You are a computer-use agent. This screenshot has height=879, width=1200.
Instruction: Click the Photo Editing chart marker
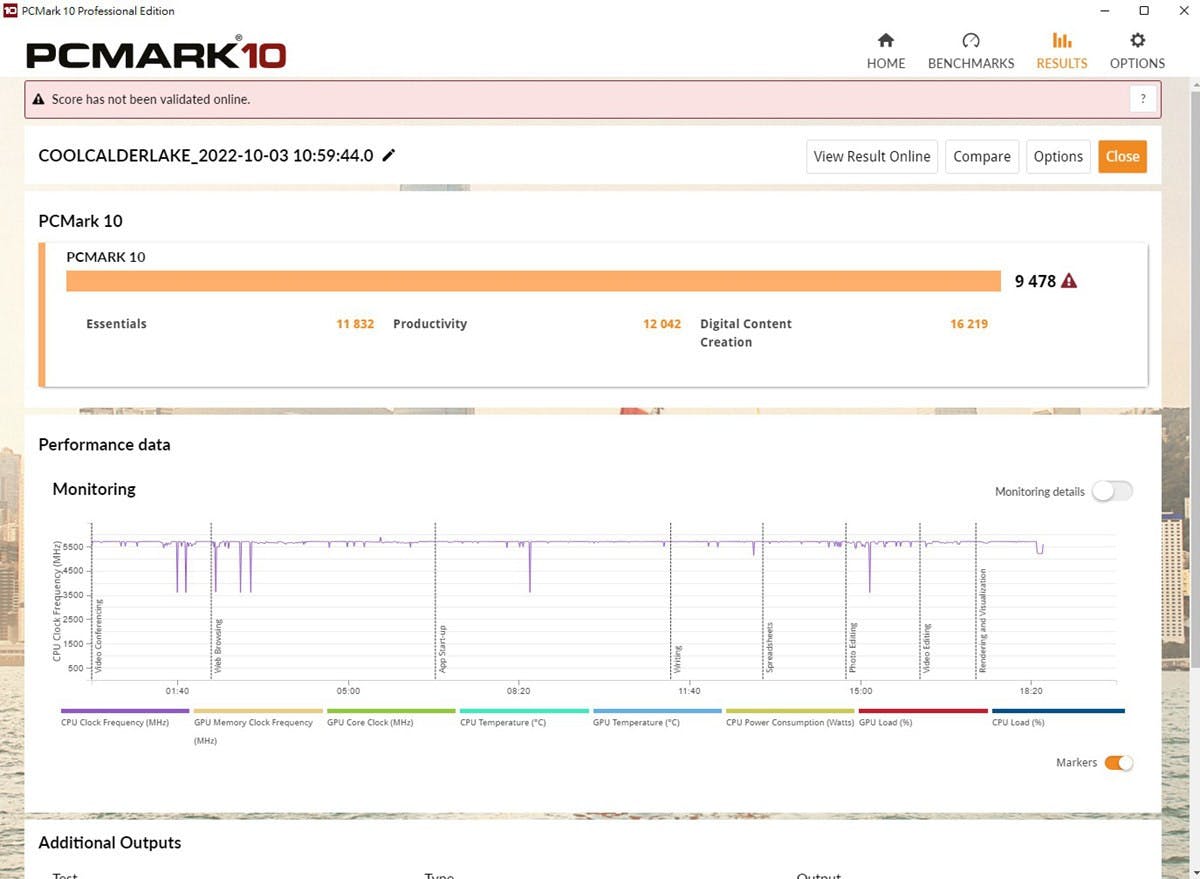[x=853, y=648]
